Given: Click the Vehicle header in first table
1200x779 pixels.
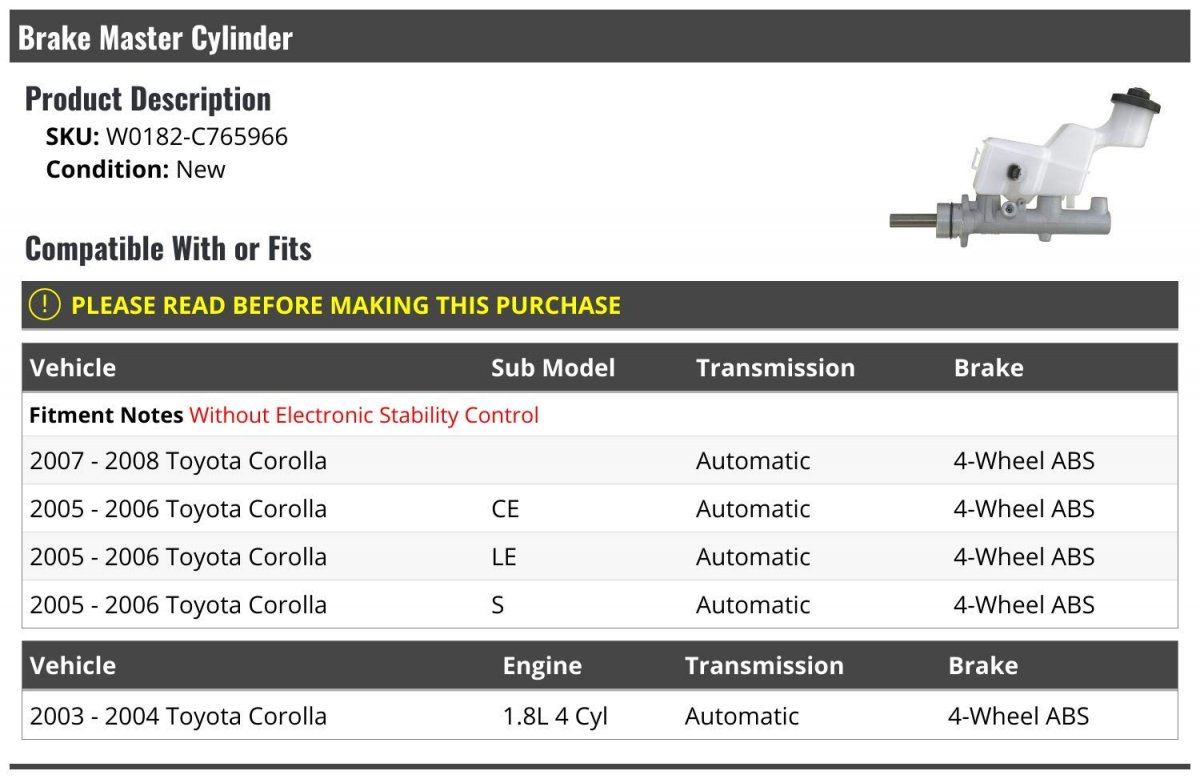Looking at the screenshot, I should (73, 368).
